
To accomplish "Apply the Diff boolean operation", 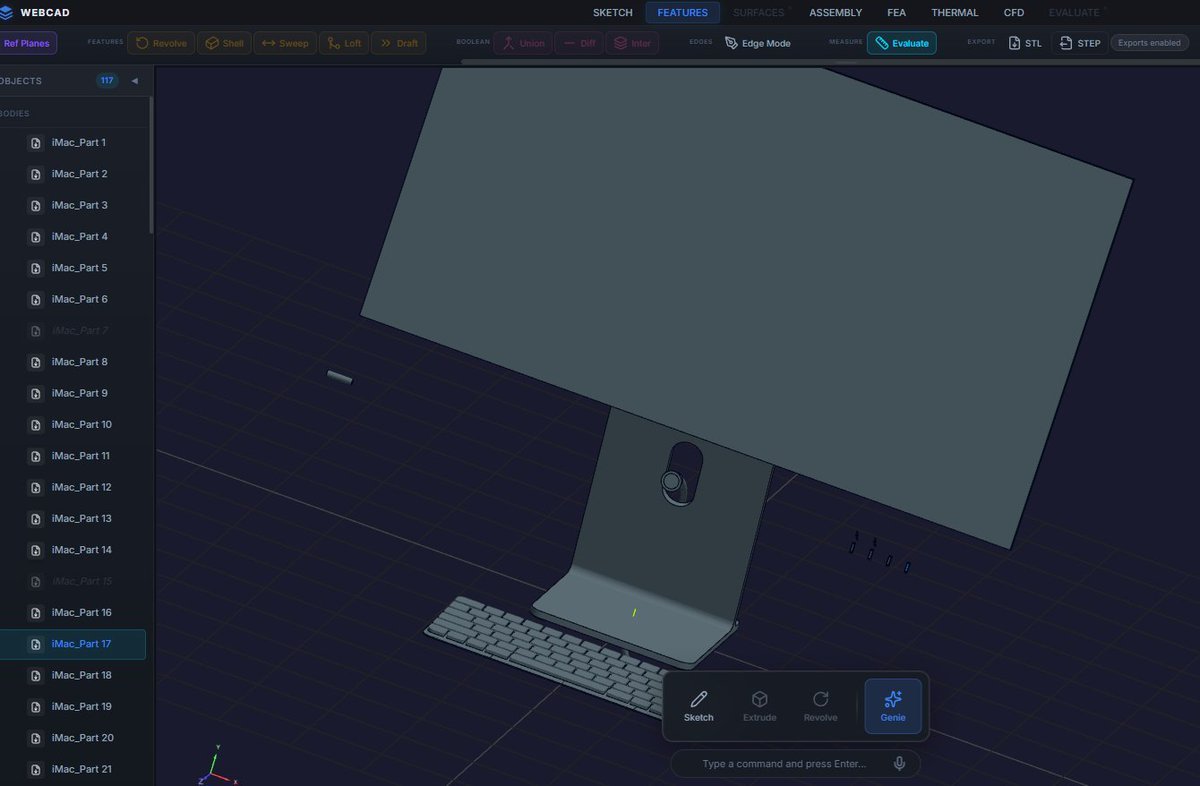I will 579,44.
